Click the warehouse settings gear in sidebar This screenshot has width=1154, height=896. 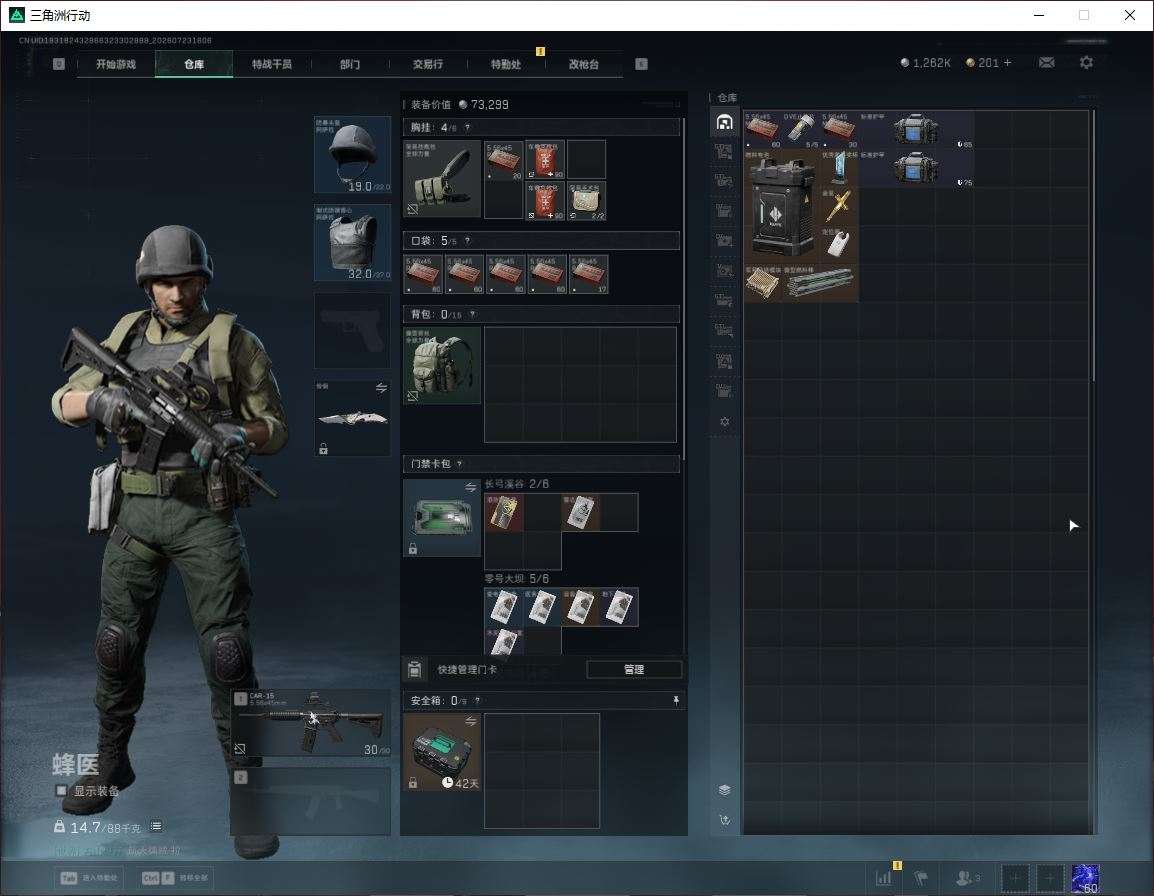pos(724,422)
